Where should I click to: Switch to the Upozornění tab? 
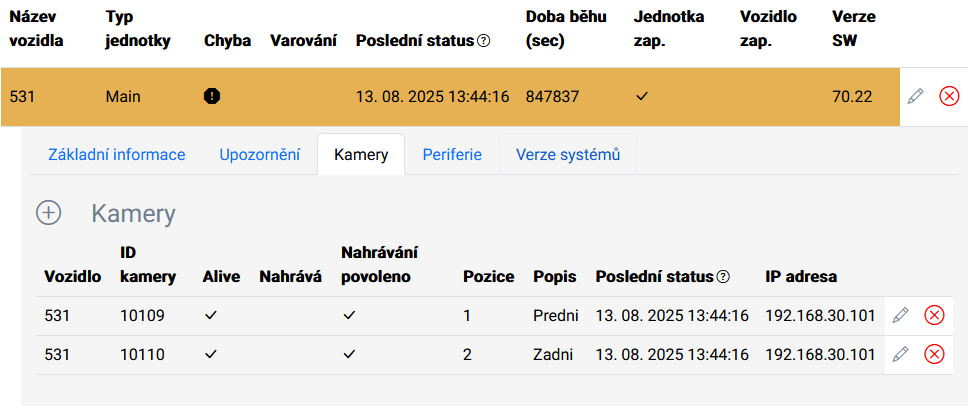click(x=260, y=154)
